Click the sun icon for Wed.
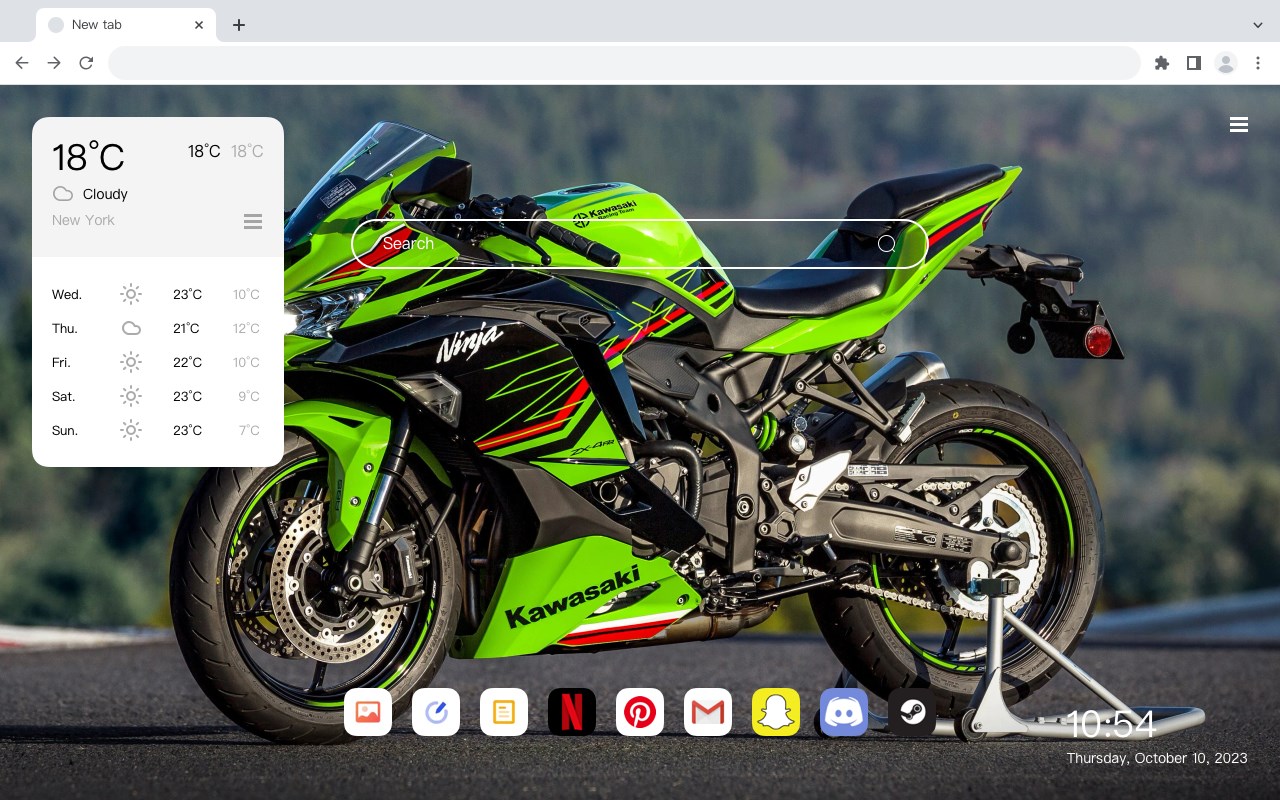This screenshot has height=800, width=1280. click(x=131, y=294)
